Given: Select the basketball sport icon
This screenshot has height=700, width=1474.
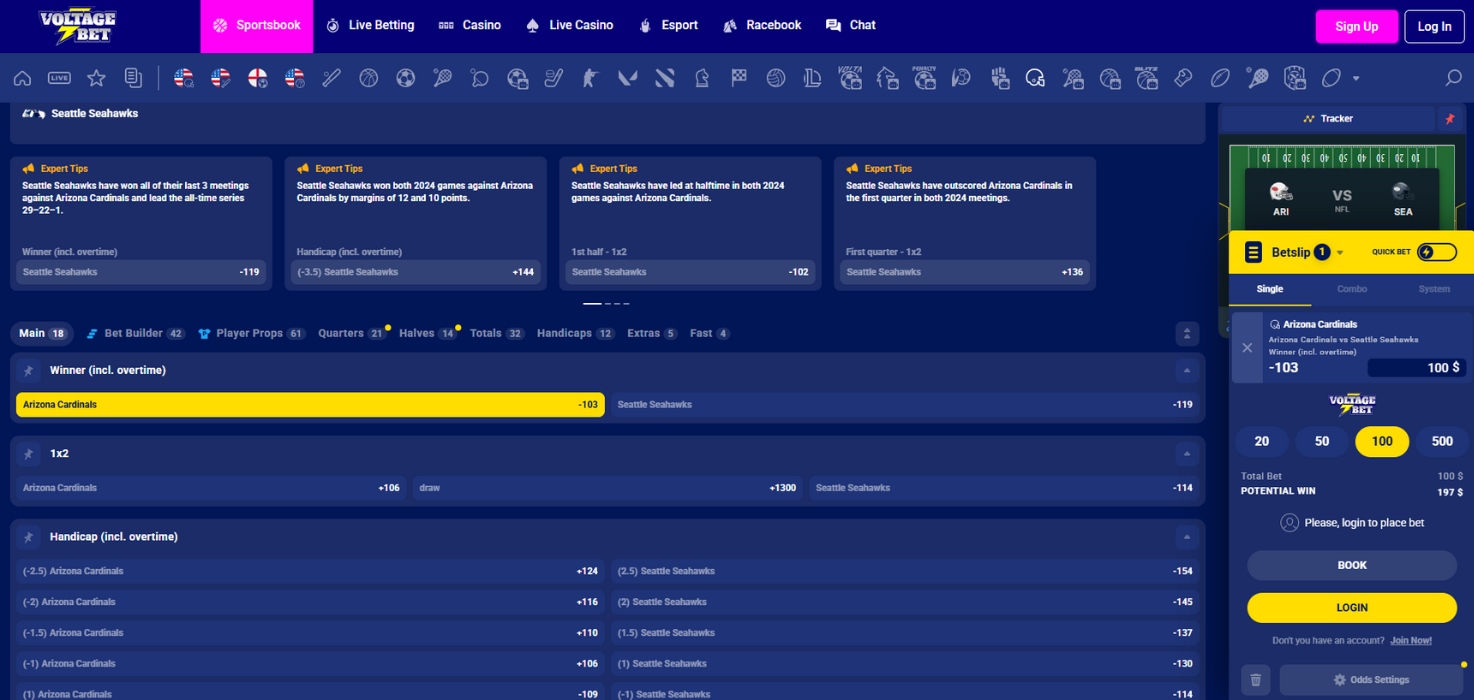Looking at the screenshot, I should pos(369,78).
